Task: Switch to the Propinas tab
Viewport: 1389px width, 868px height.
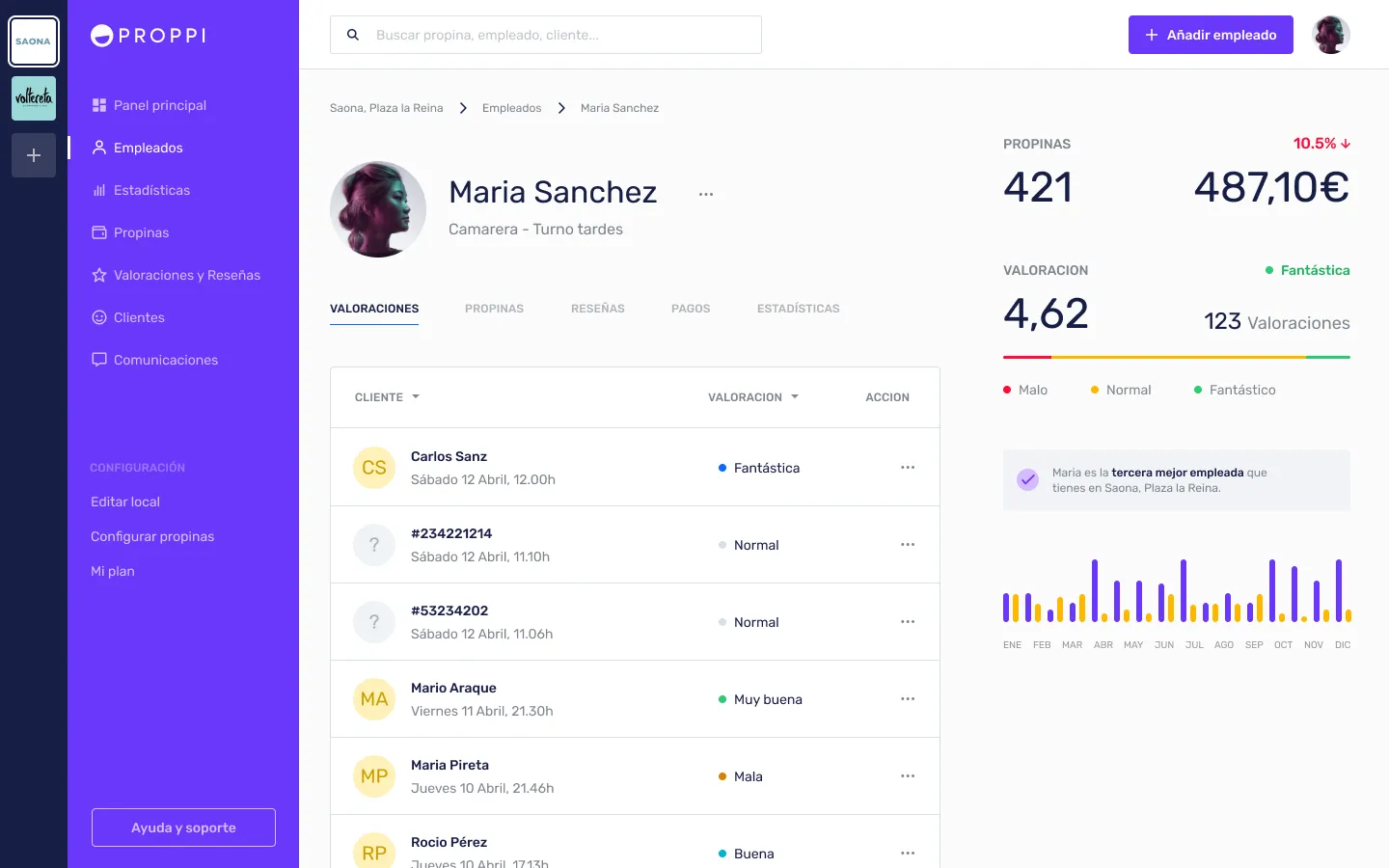Action: coord(494,309)
